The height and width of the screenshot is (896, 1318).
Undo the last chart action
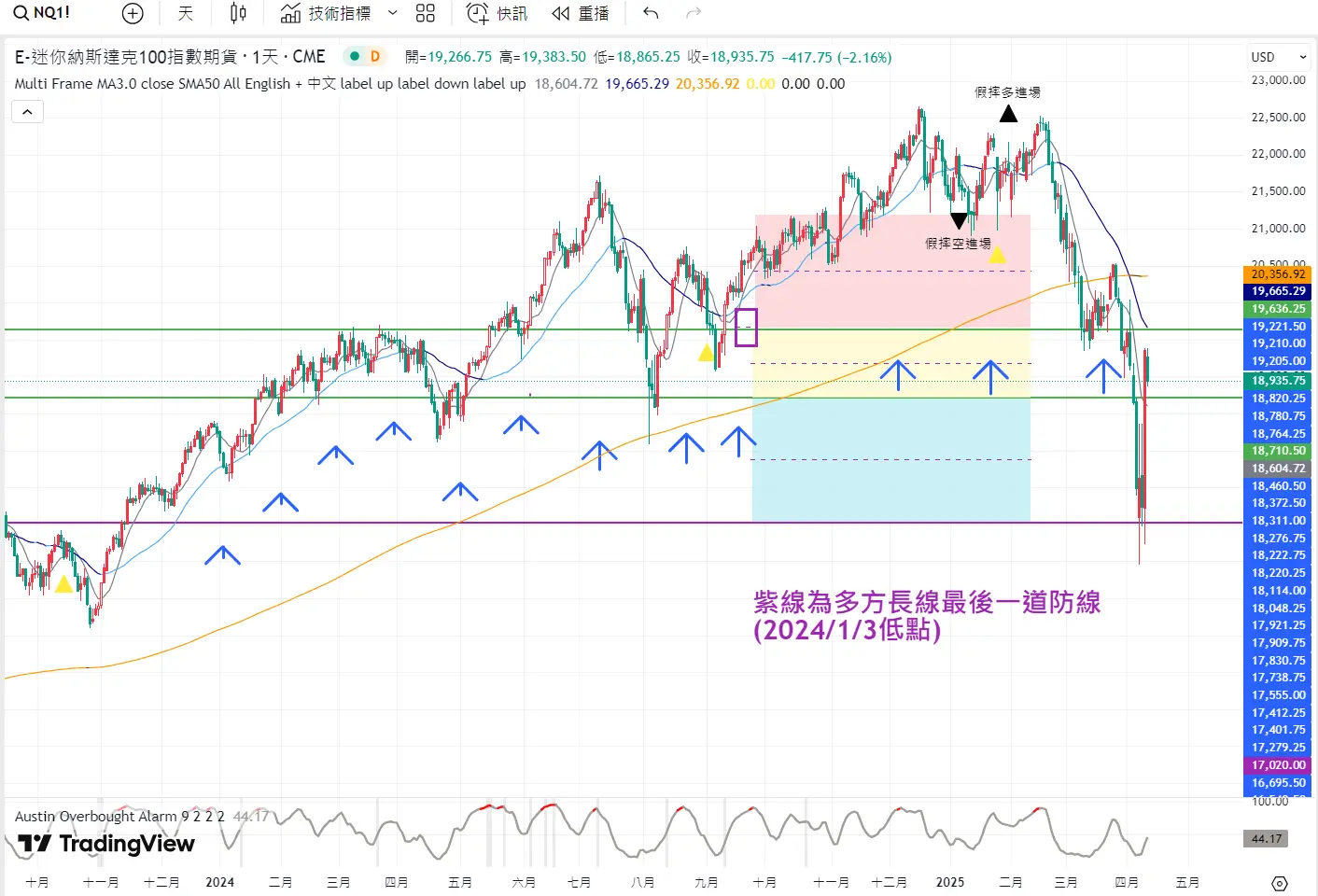pos(651,13)
